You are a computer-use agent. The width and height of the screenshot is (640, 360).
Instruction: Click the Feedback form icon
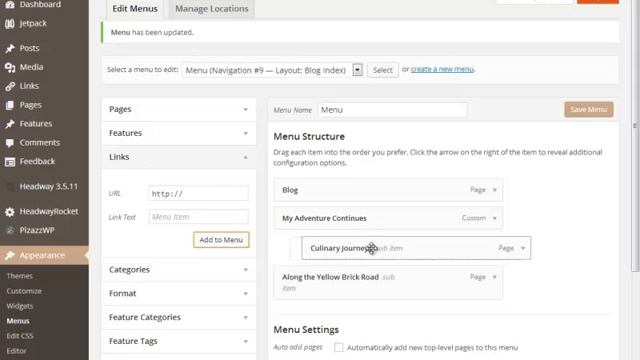(10, 162)
